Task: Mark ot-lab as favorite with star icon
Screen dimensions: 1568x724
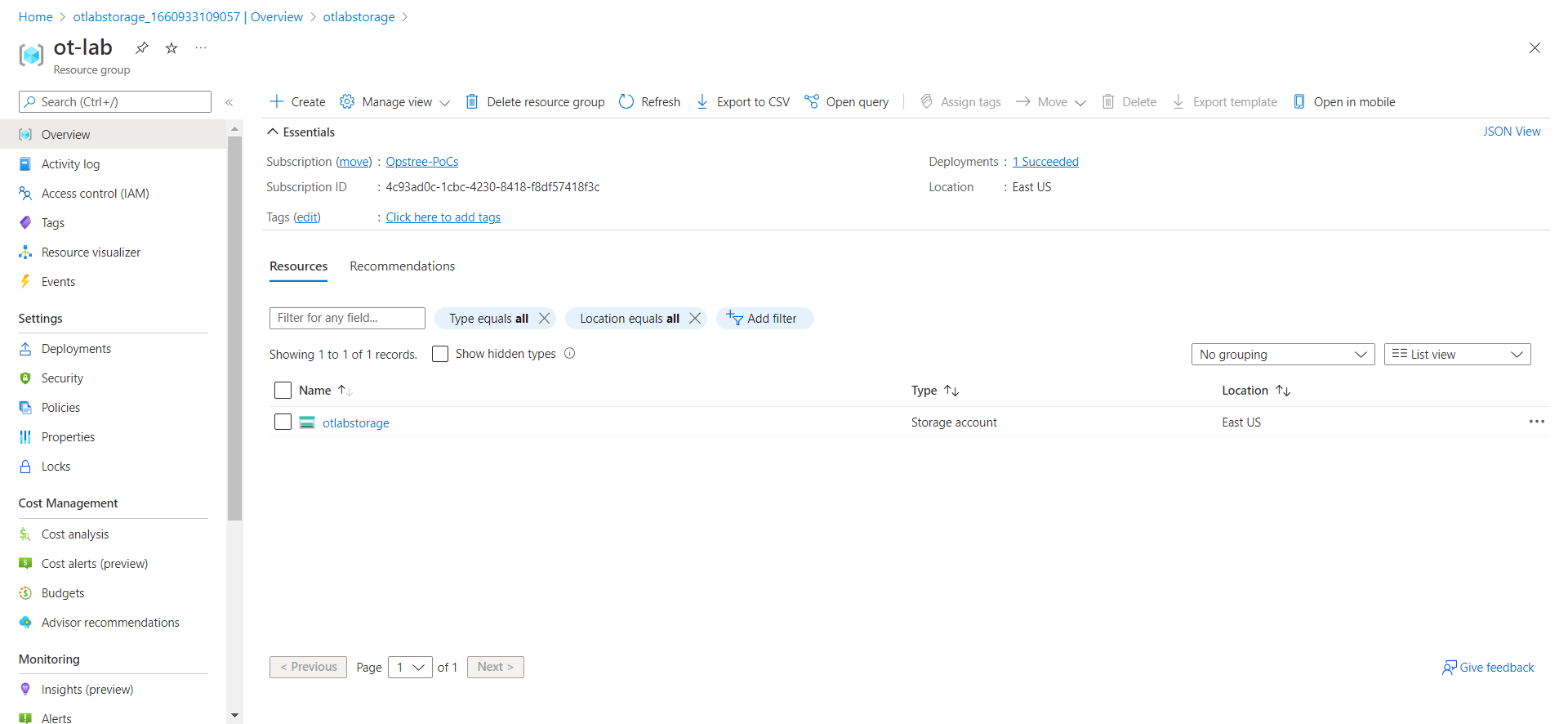Action: click(x=171, y=47)
